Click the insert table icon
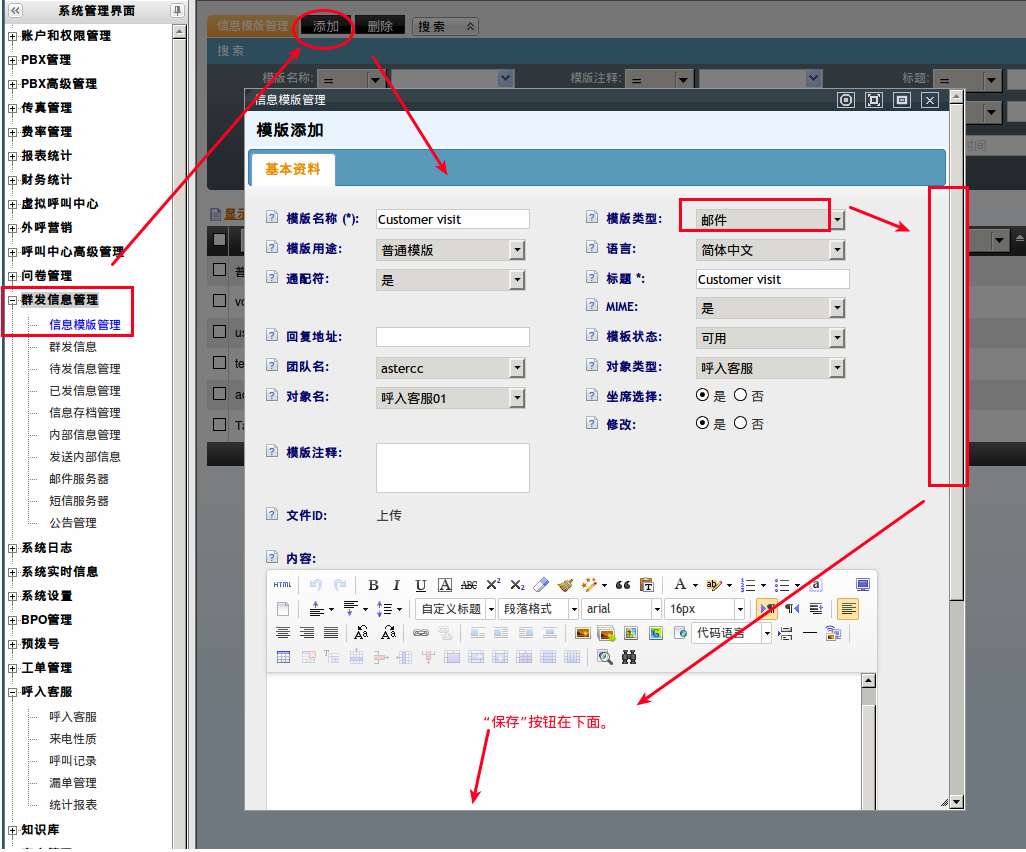This screenshot has height=852, width=1026. pos(283,657)
